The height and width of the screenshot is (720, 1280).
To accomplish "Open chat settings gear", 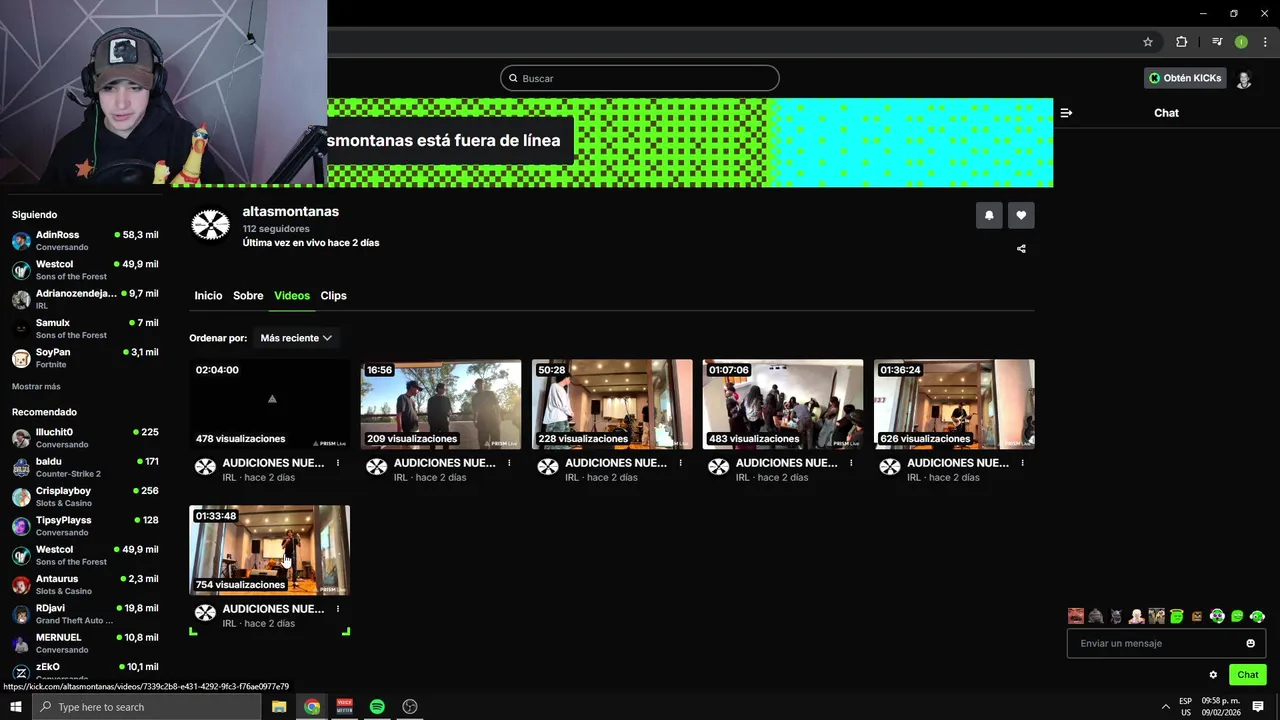I will click(1213, 675).
